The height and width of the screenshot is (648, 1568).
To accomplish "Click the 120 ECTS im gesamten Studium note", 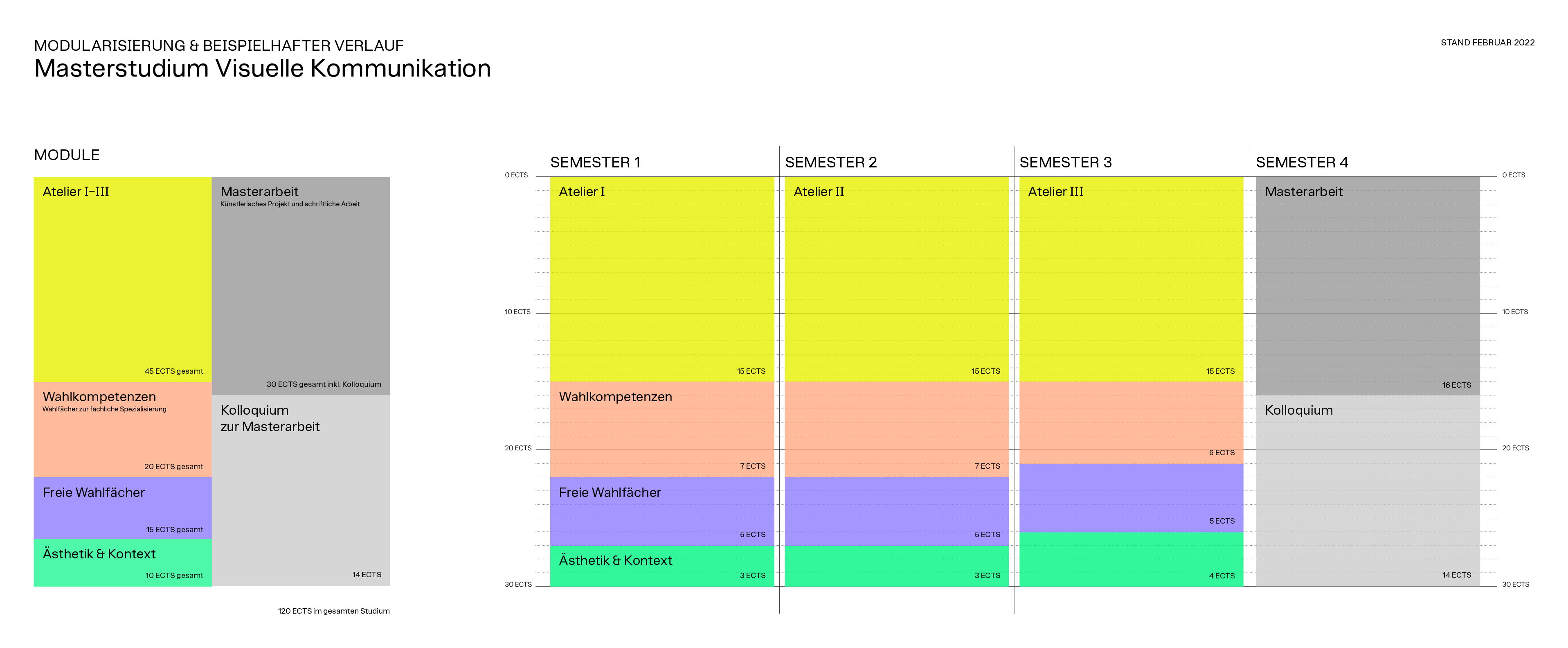I will click(333, 611).
